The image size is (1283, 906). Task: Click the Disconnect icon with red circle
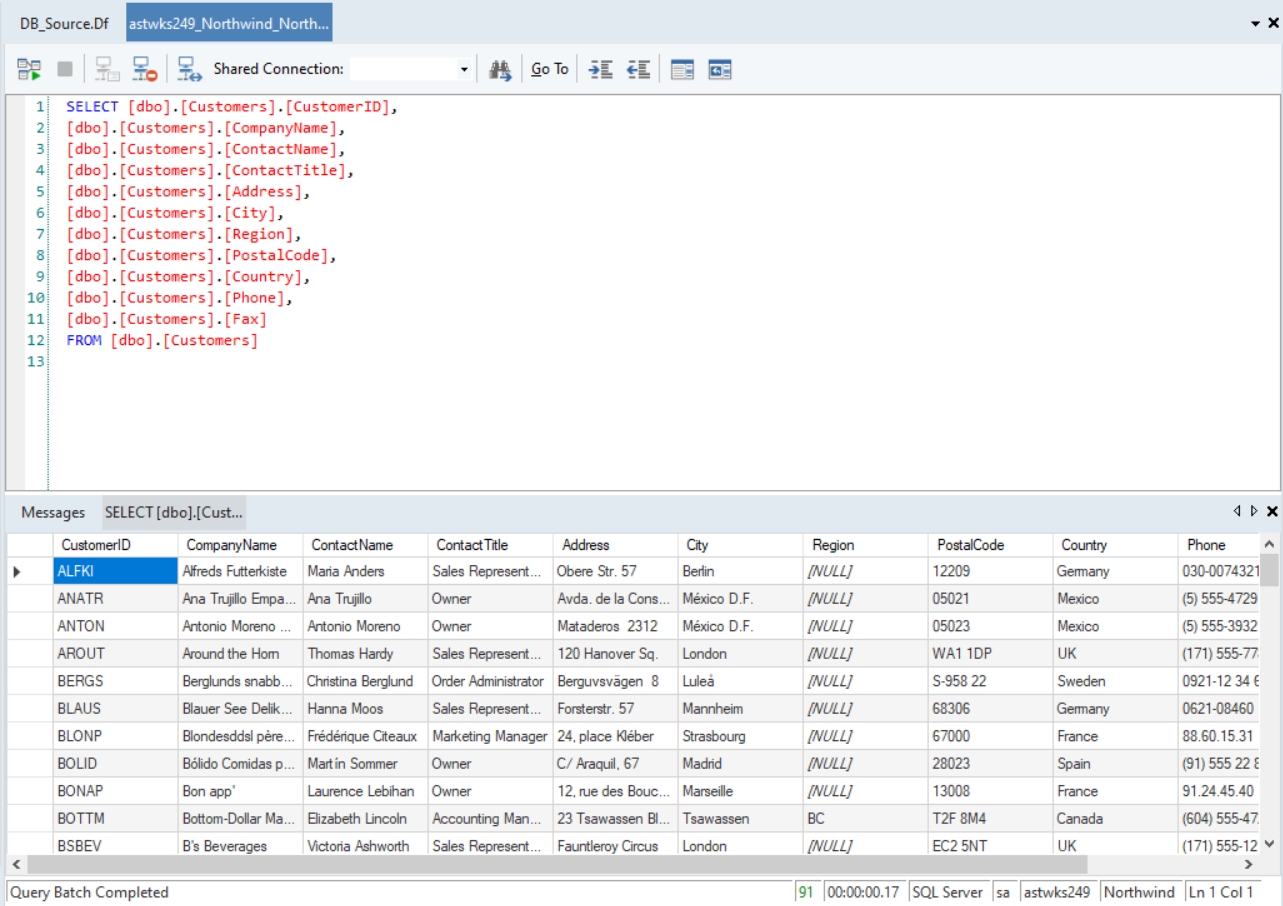pyautogui.click(x=145, y=69)
